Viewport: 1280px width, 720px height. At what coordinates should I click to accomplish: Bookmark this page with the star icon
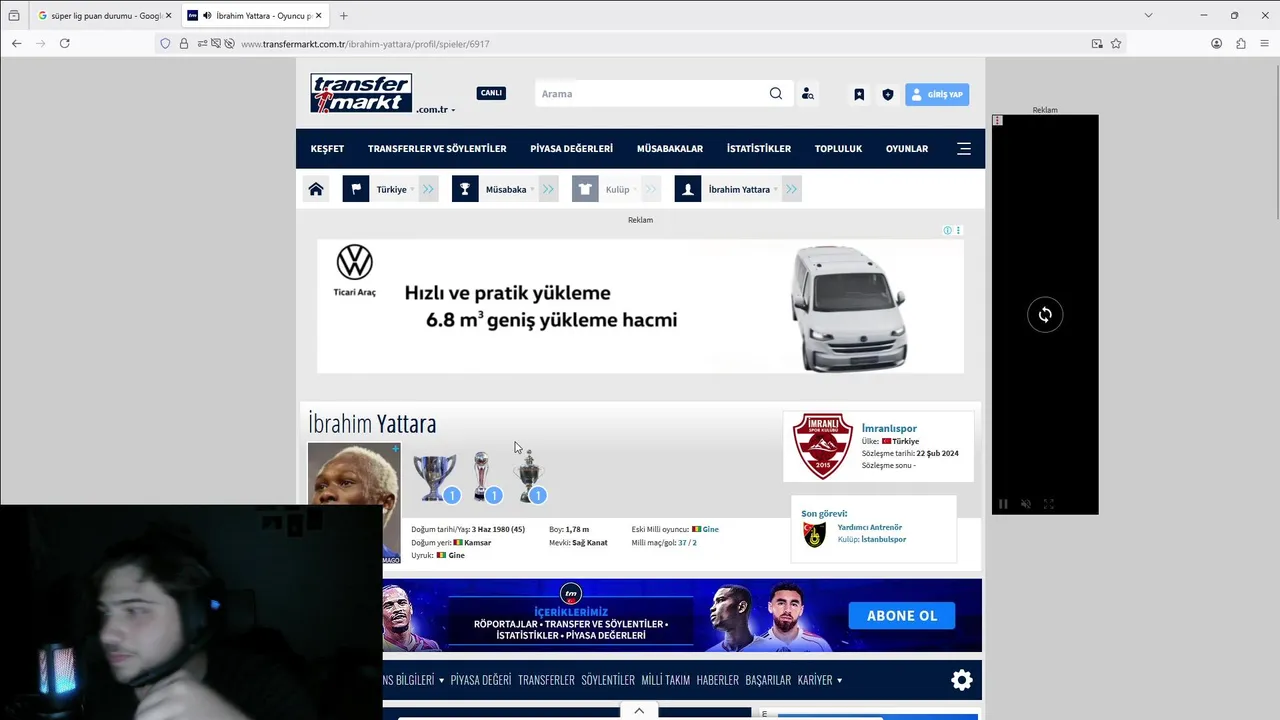pyautogui.click(x=1116, y=43)
